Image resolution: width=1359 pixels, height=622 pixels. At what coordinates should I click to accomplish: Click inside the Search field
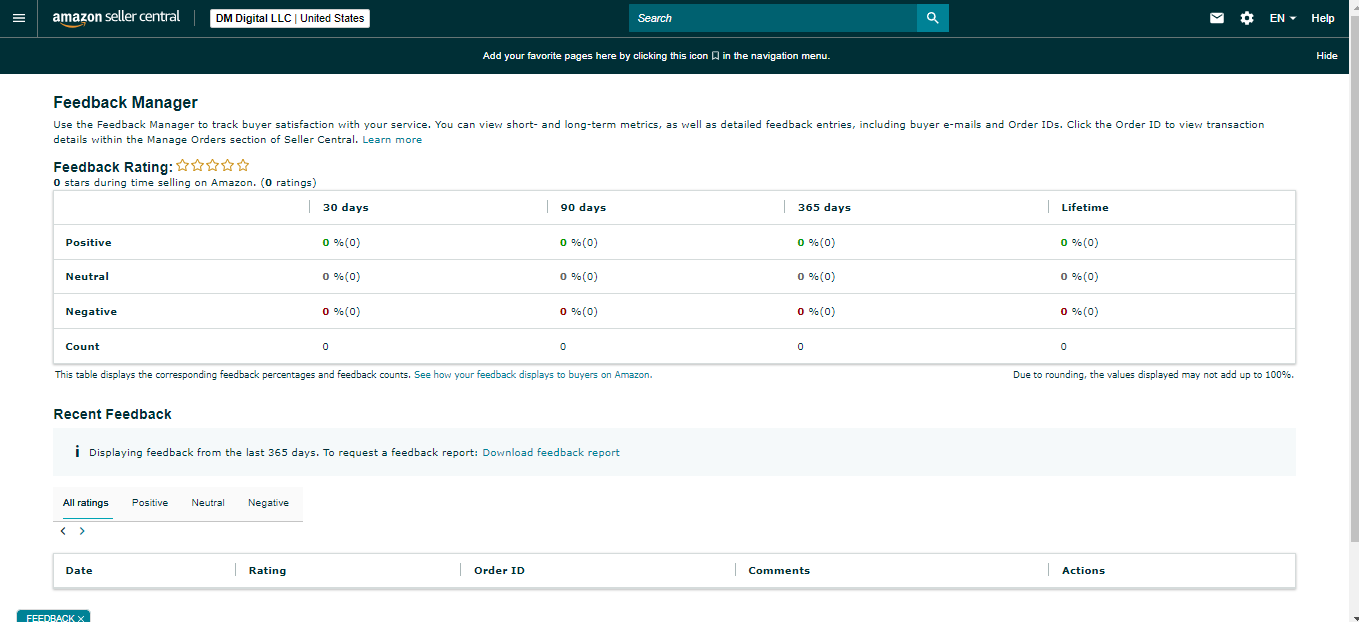point(773,18)
